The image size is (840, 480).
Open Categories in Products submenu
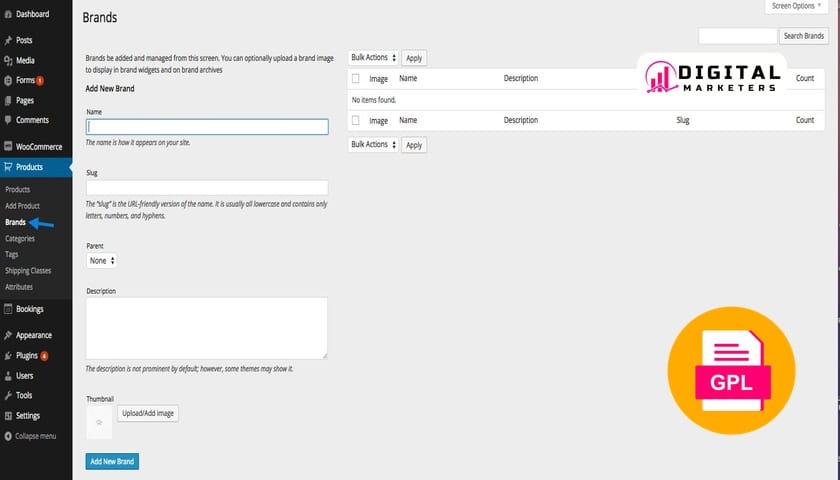pos(20,239)
